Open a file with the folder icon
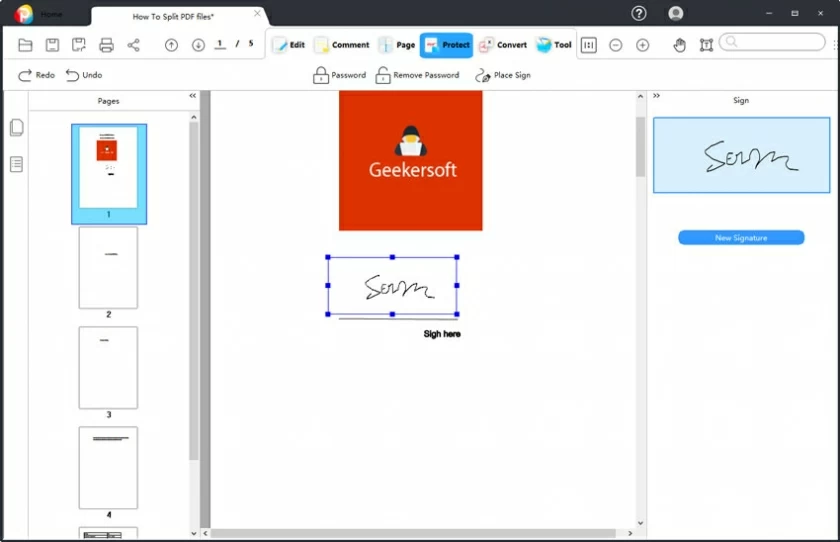The width and height of the screenshot is (840, 542). click(x=25, y=45)
